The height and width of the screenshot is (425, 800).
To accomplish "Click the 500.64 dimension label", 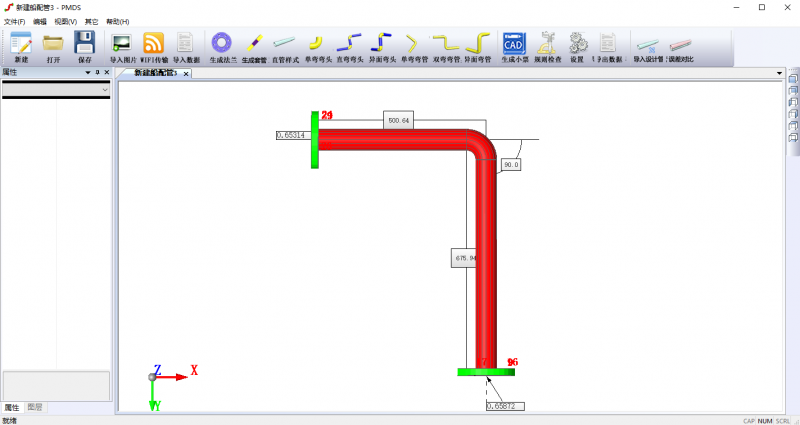I will tap(398, 121).
